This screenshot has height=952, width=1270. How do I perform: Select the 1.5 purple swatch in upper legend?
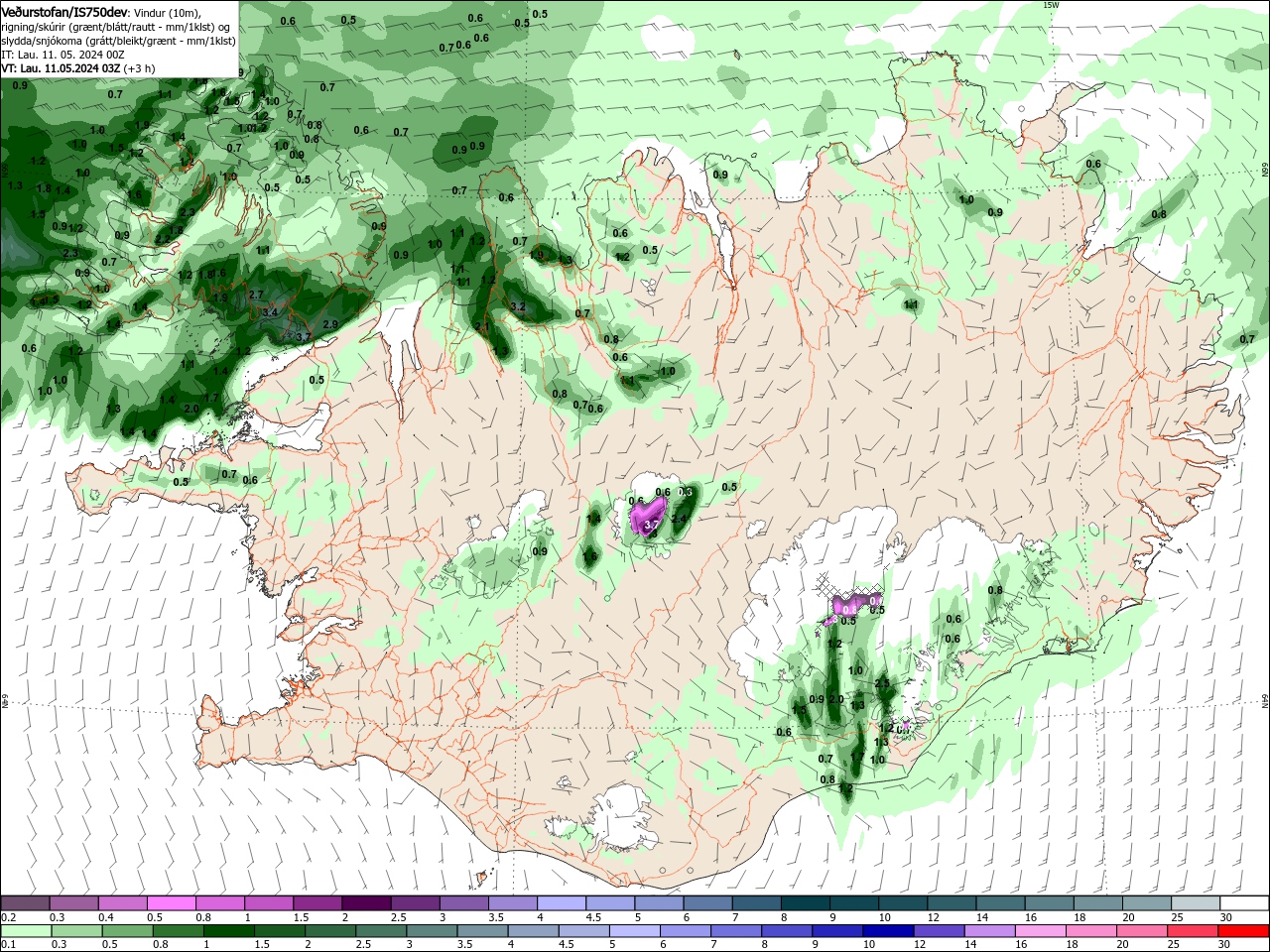pos(317,903)
